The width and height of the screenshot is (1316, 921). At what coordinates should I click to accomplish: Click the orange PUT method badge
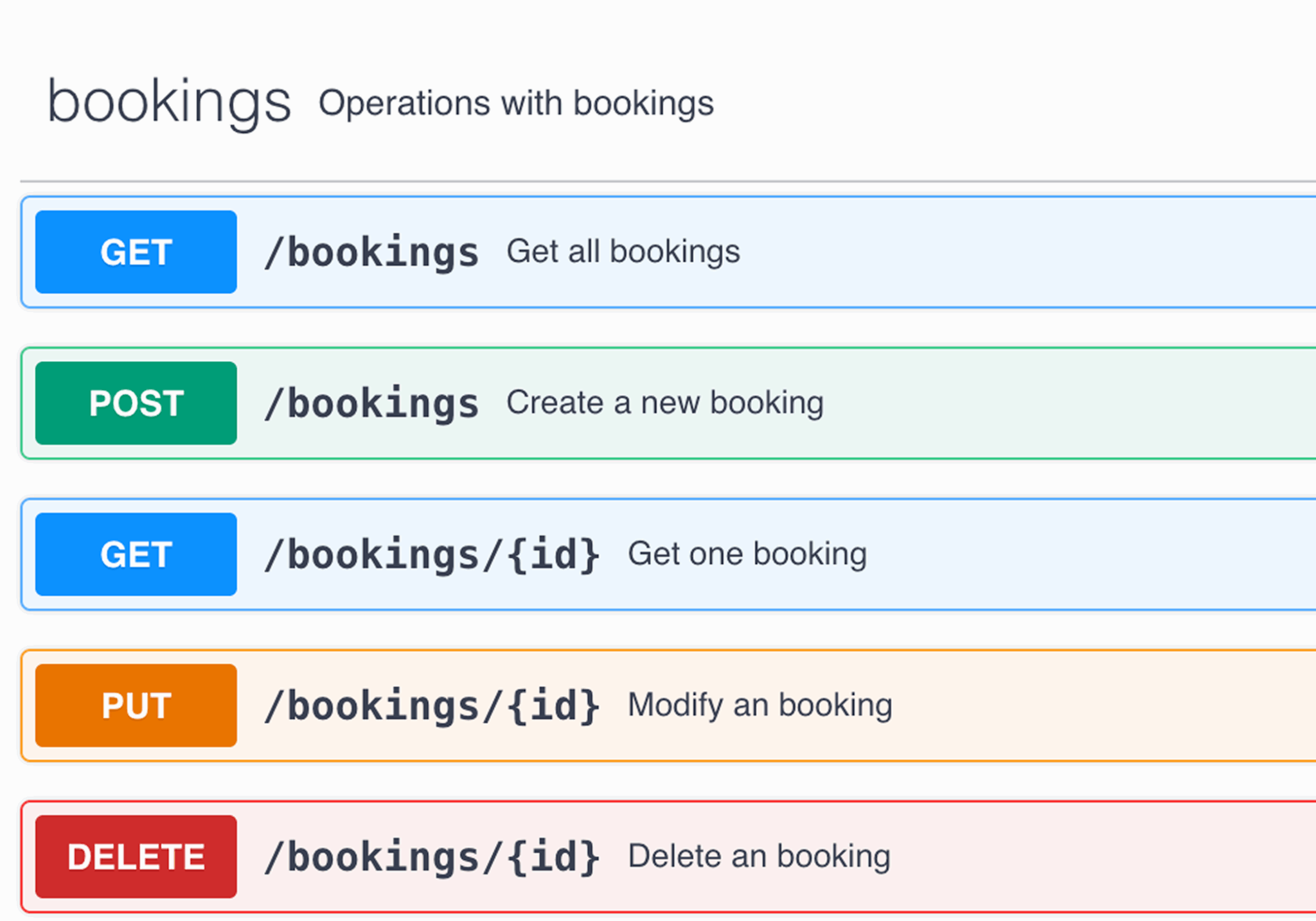[x=136, y=705]
